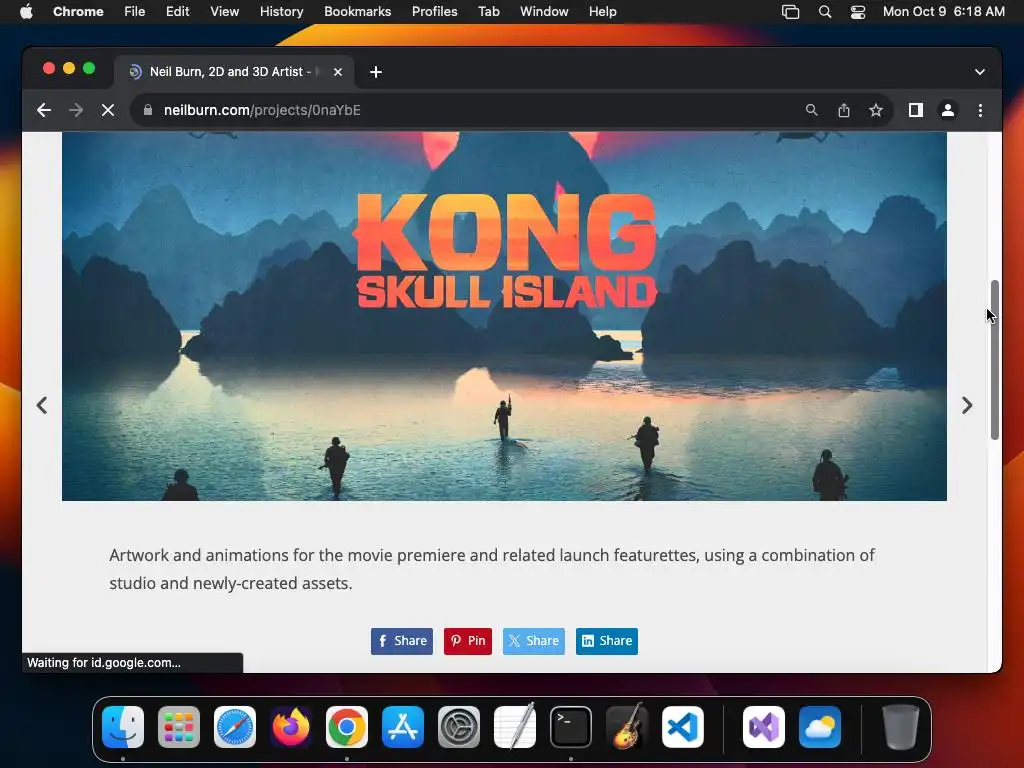Open the File menu
The width and height of the screenshot is (1024, 768).
135,12
